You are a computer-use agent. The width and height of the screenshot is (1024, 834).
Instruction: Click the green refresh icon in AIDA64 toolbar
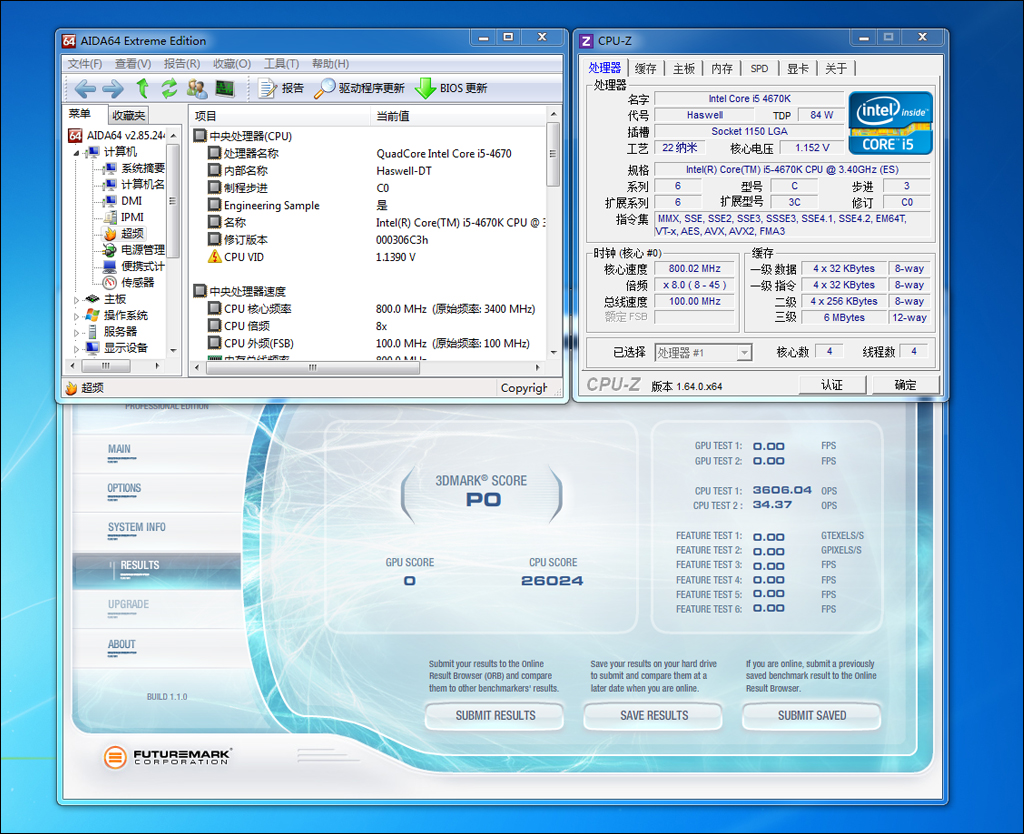168,89
